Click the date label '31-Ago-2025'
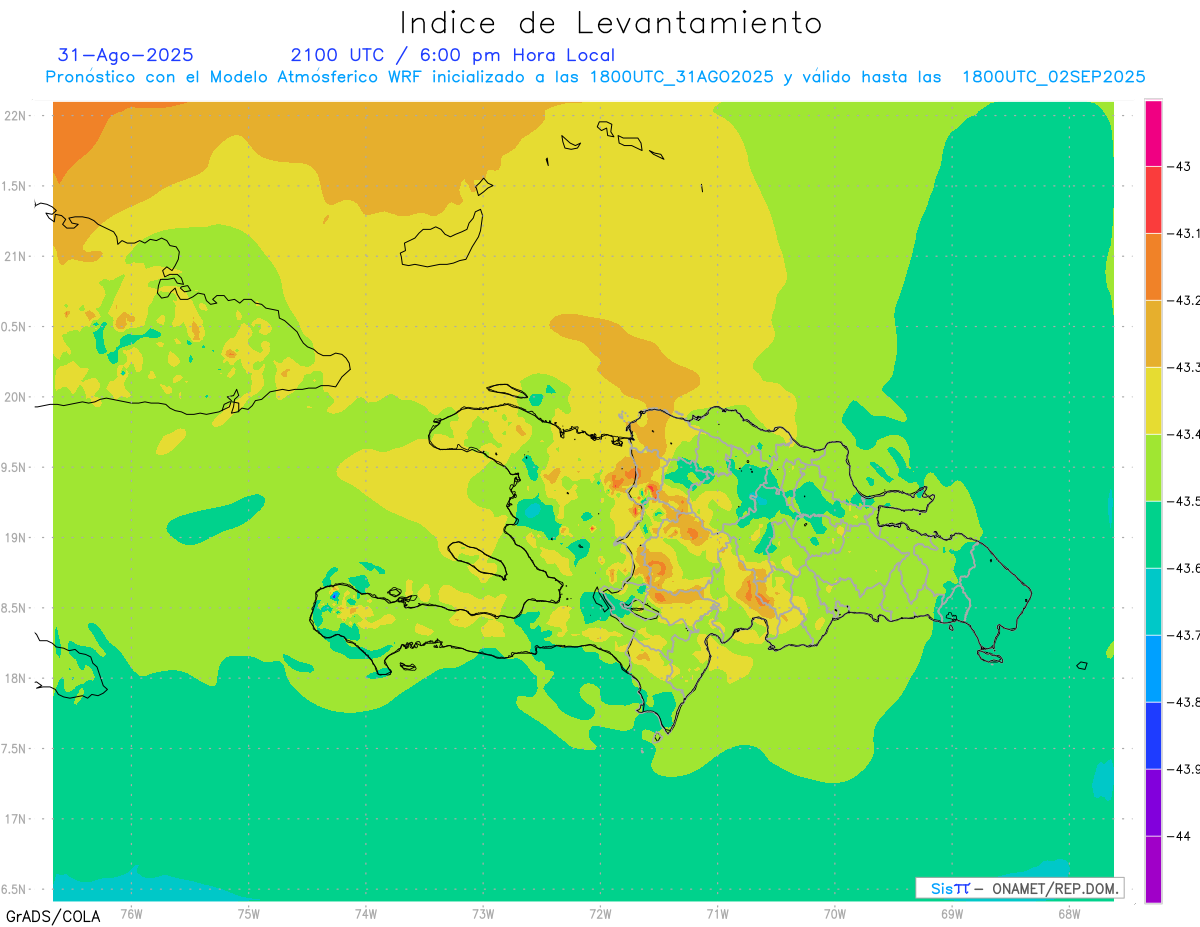 point(126,55)
